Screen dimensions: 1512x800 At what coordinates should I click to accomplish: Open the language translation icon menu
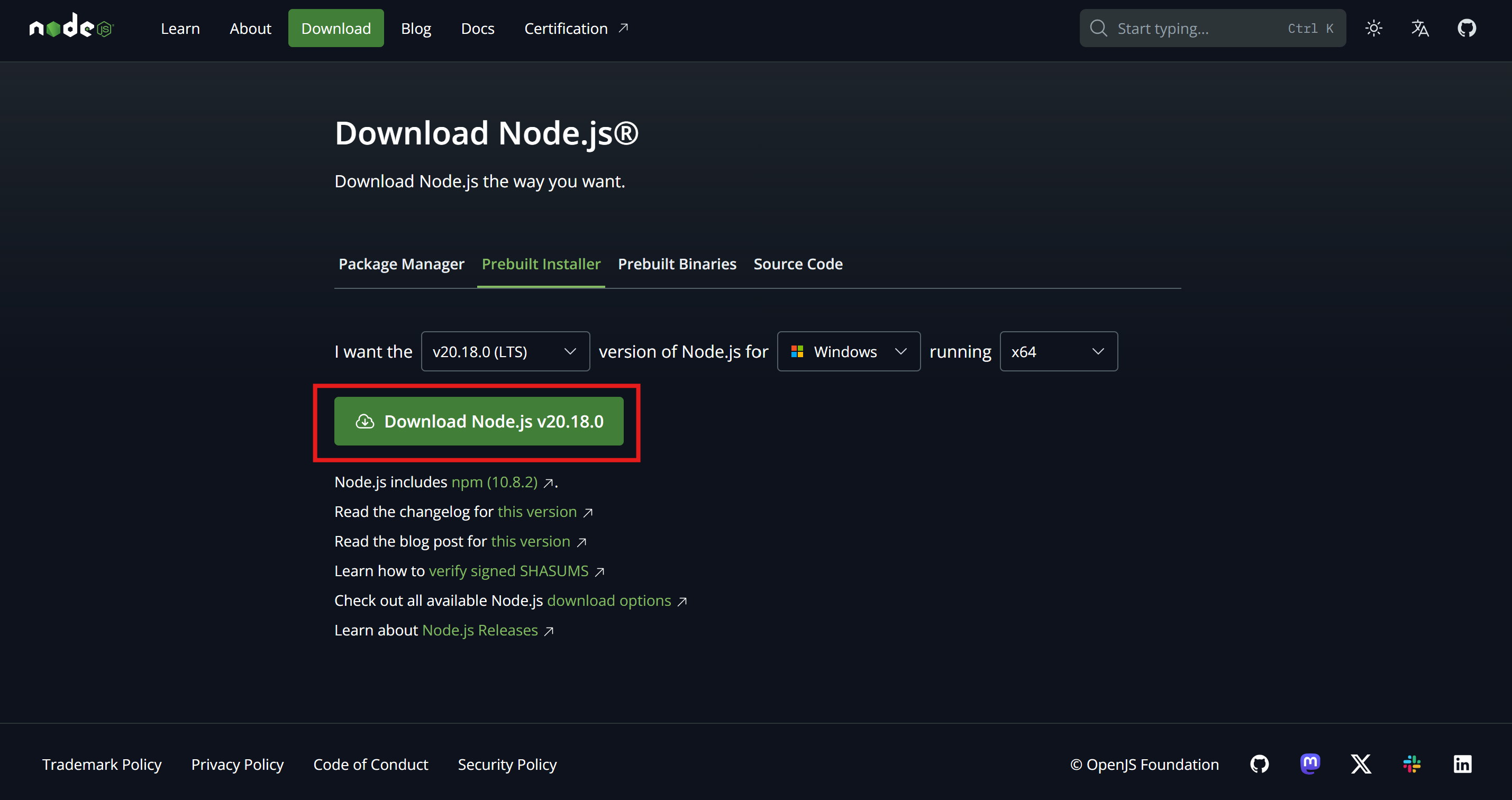coord(1420,28)
